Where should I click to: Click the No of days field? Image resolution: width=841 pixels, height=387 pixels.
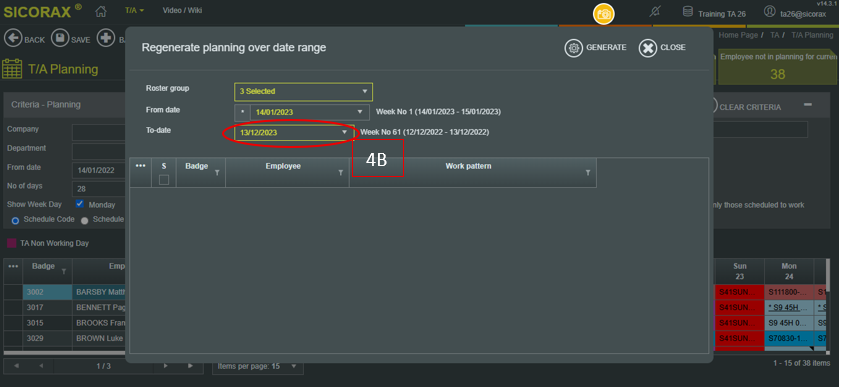pyautogui.click(x=99, y=189)
